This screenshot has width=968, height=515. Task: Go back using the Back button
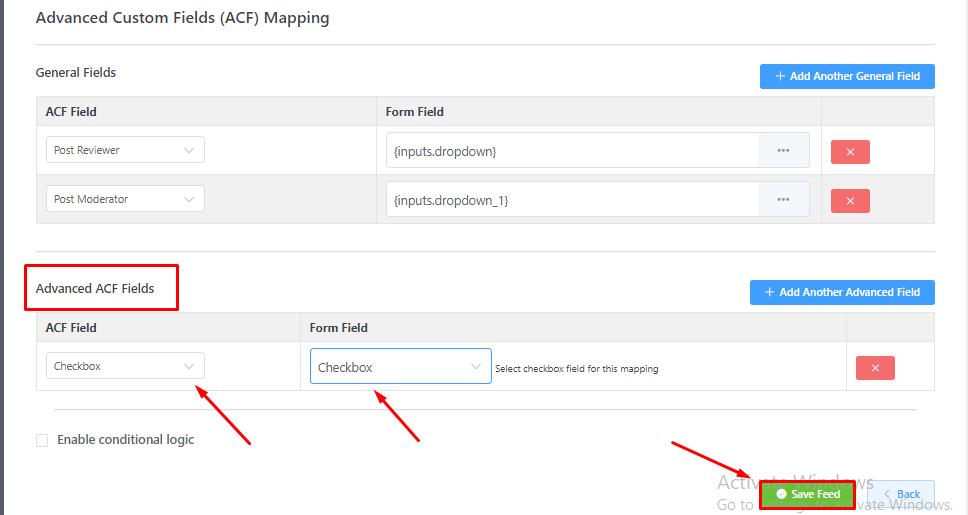point(901,494)
